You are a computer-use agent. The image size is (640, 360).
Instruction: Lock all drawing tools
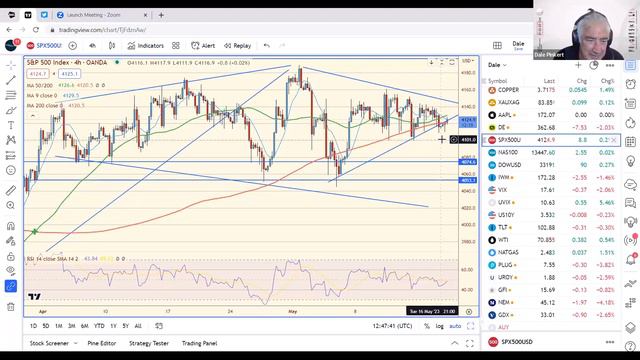[x=11, y=256]
